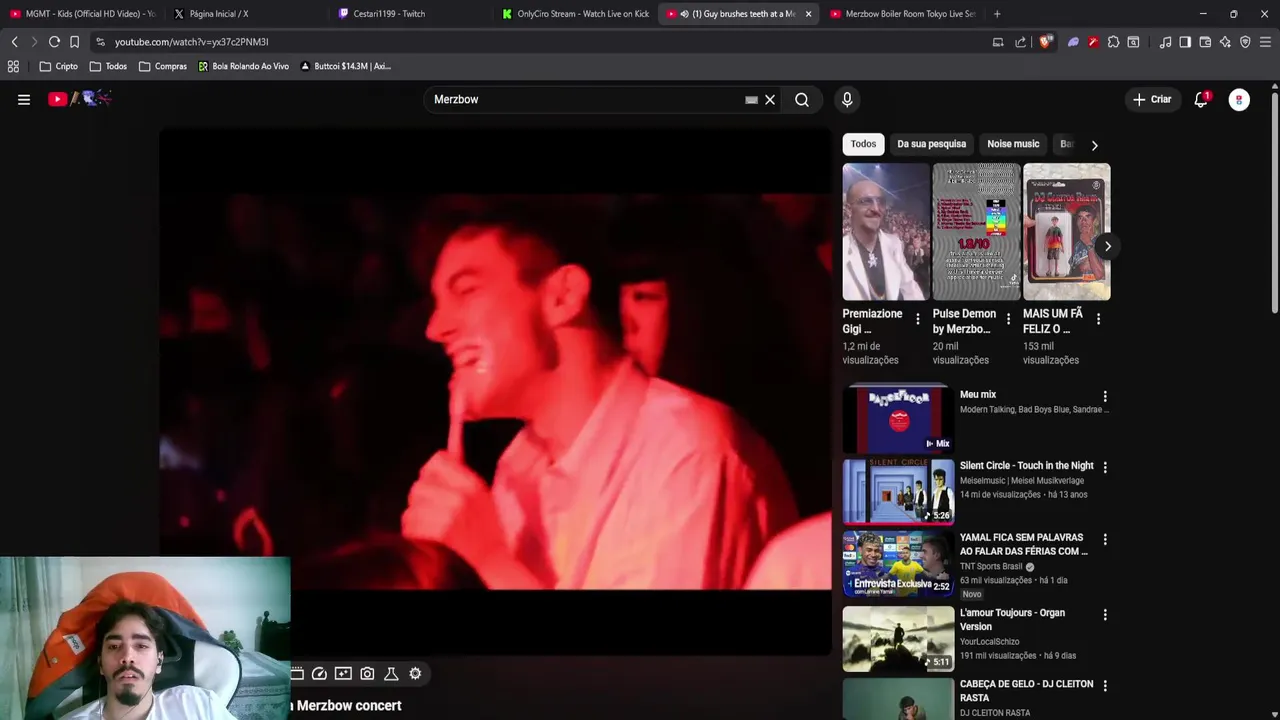Open the TNT Sports Brasil channel name

[x=991, y=566]
